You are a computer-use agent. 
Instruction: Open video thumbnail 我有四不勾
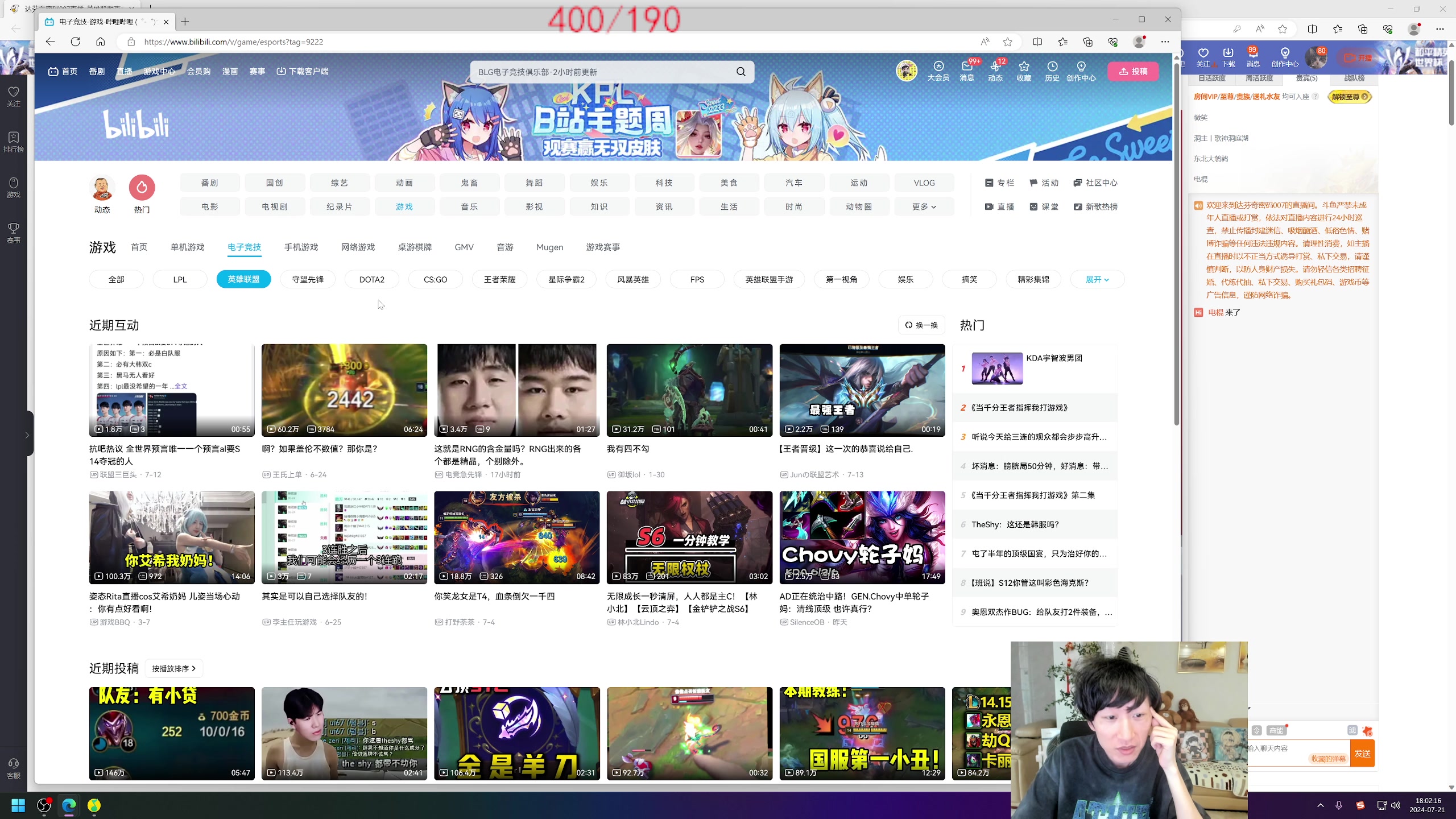pyautogui.click(x=689, y=390)
